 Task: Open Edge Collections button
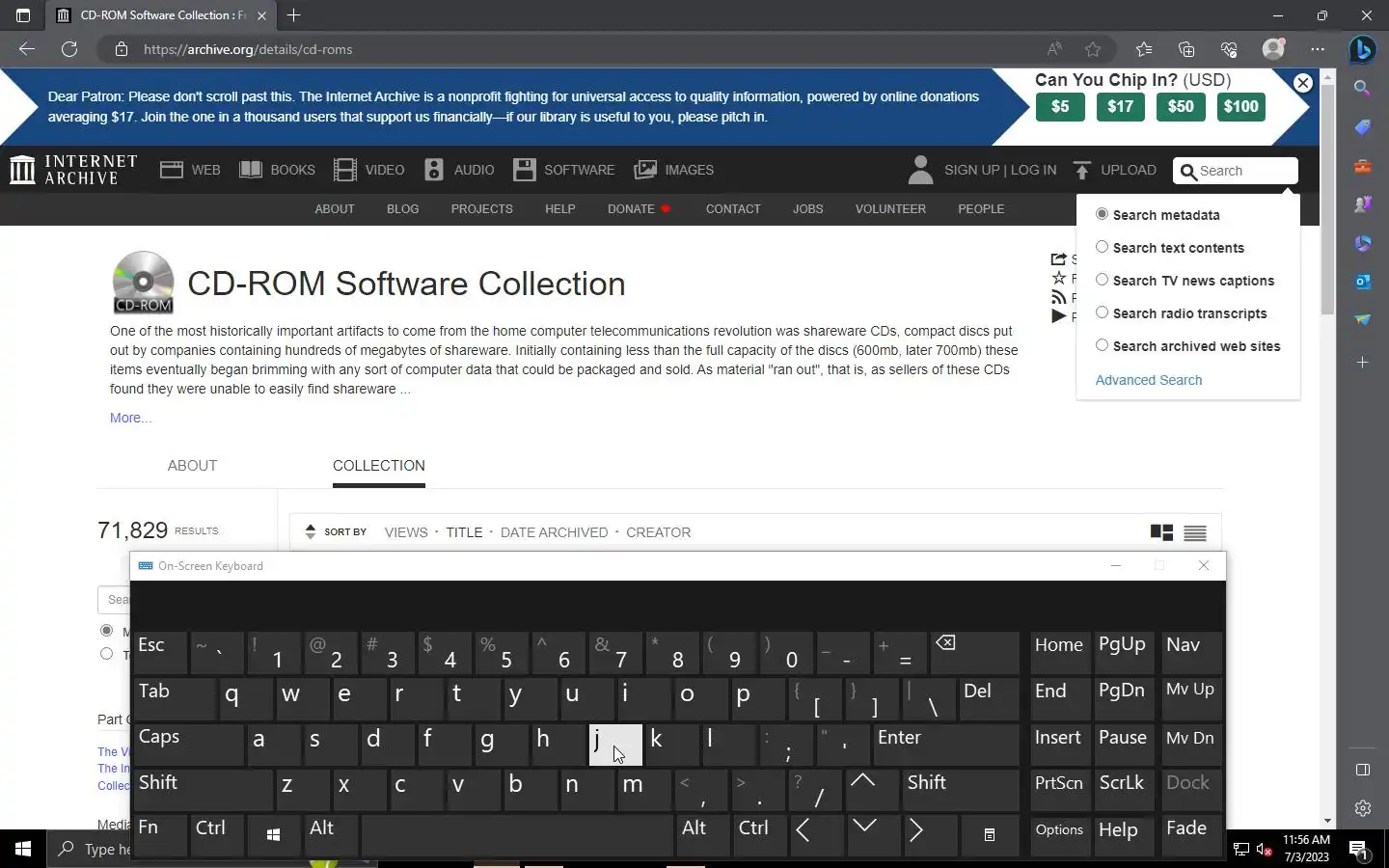point(1186,49)
